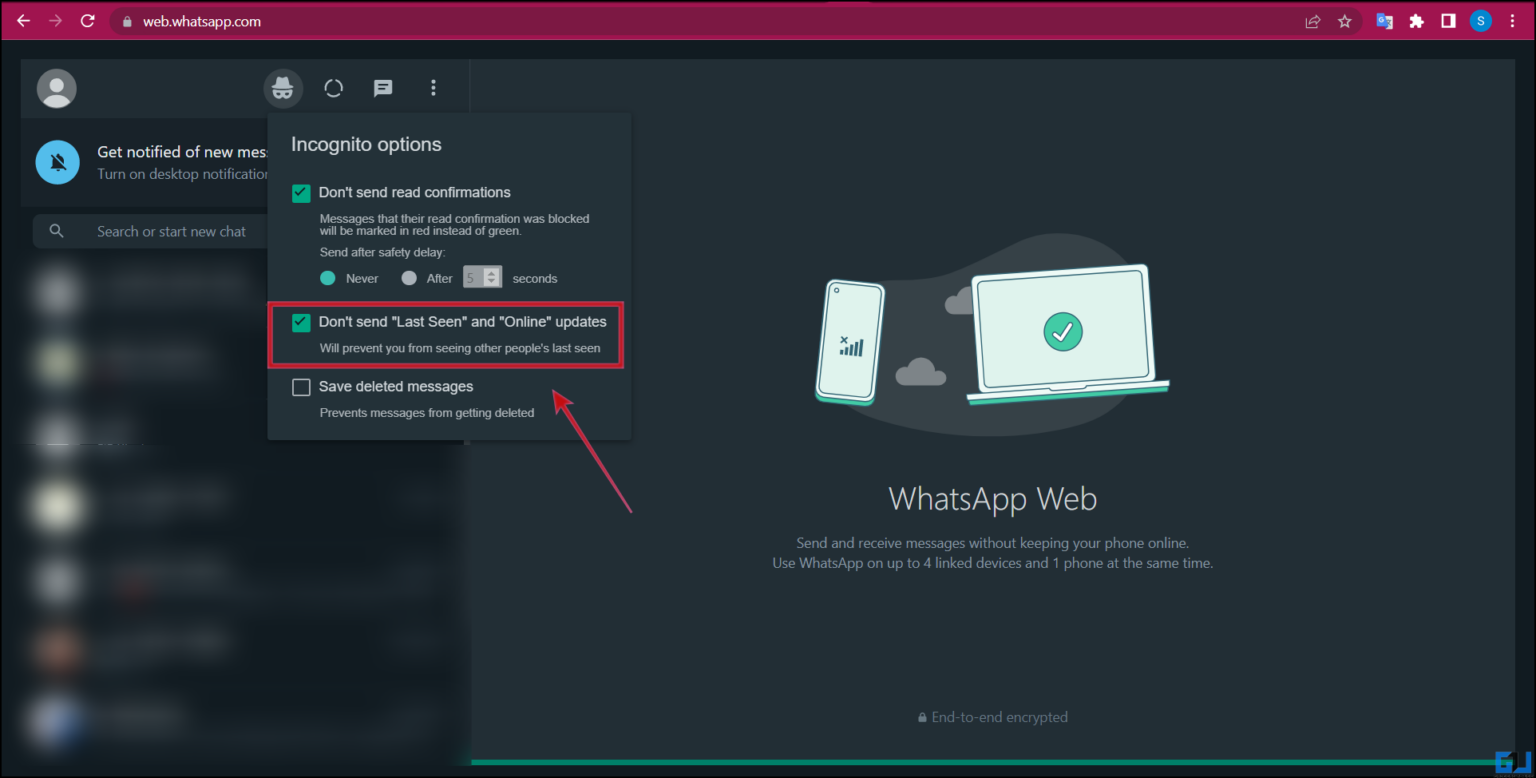This screenshot has height=778, width=1536.
Task: Click the muted bell notification icon
Action: (57, 162)
